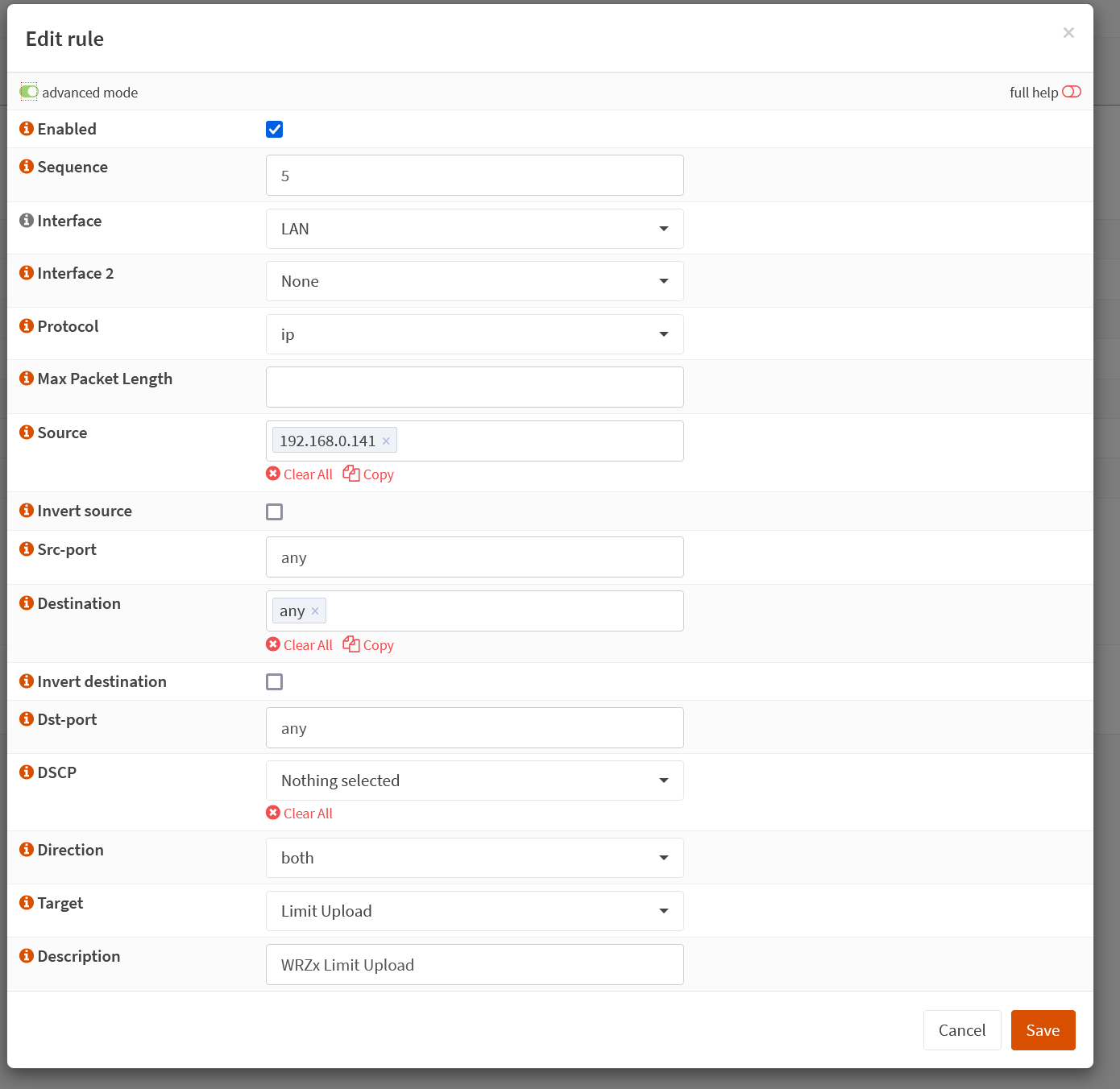Screen dimensions: 1120x1089
Task: Click the info icon beside Max Packet Length
Action: click(27, 379)
